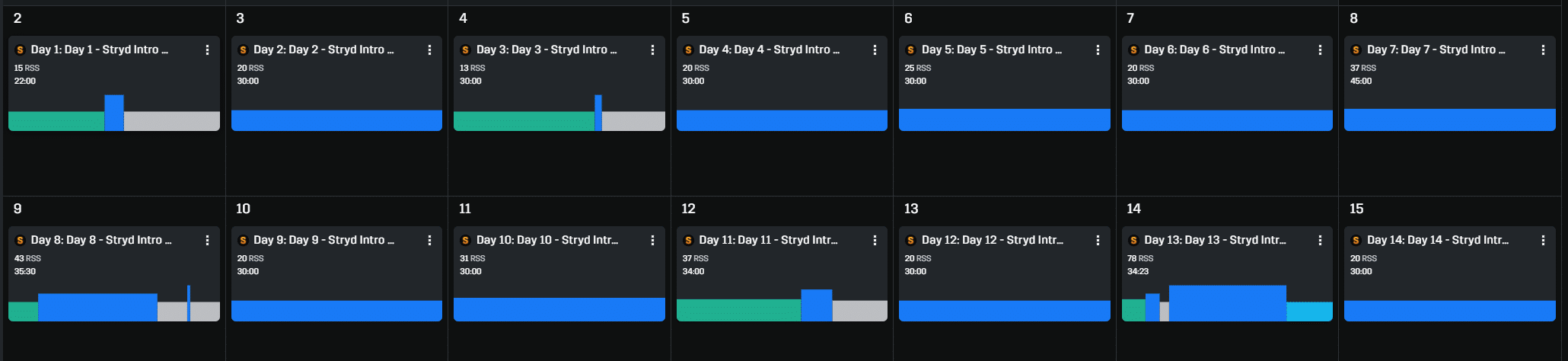Open three-dot menu on Day 8 card
The image size is (1568, 361).
(207, 240)
